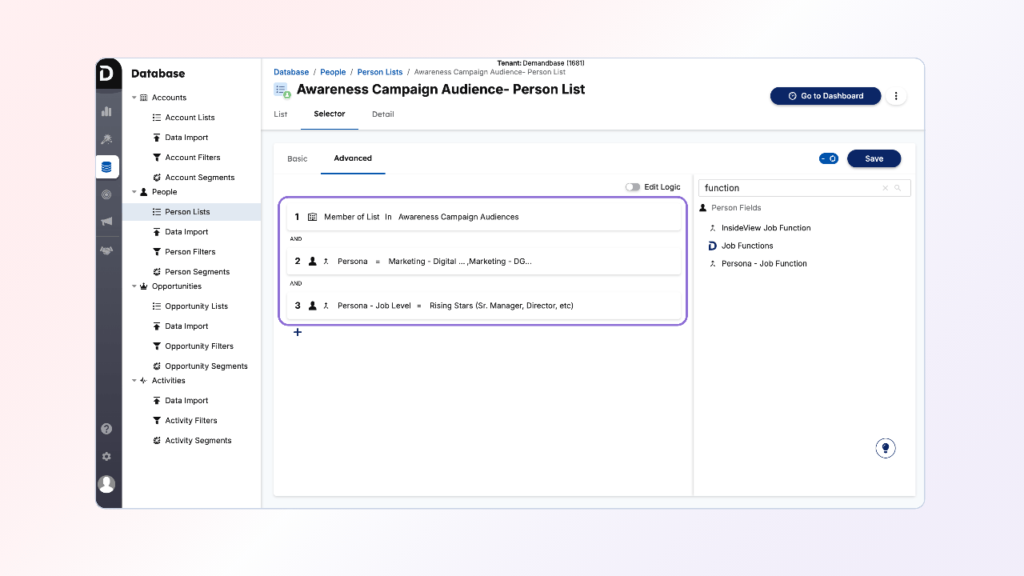The image size is (1024, 576).
Task: Open the analytics bar chart icon in sidebar
Action: [107, 111]
